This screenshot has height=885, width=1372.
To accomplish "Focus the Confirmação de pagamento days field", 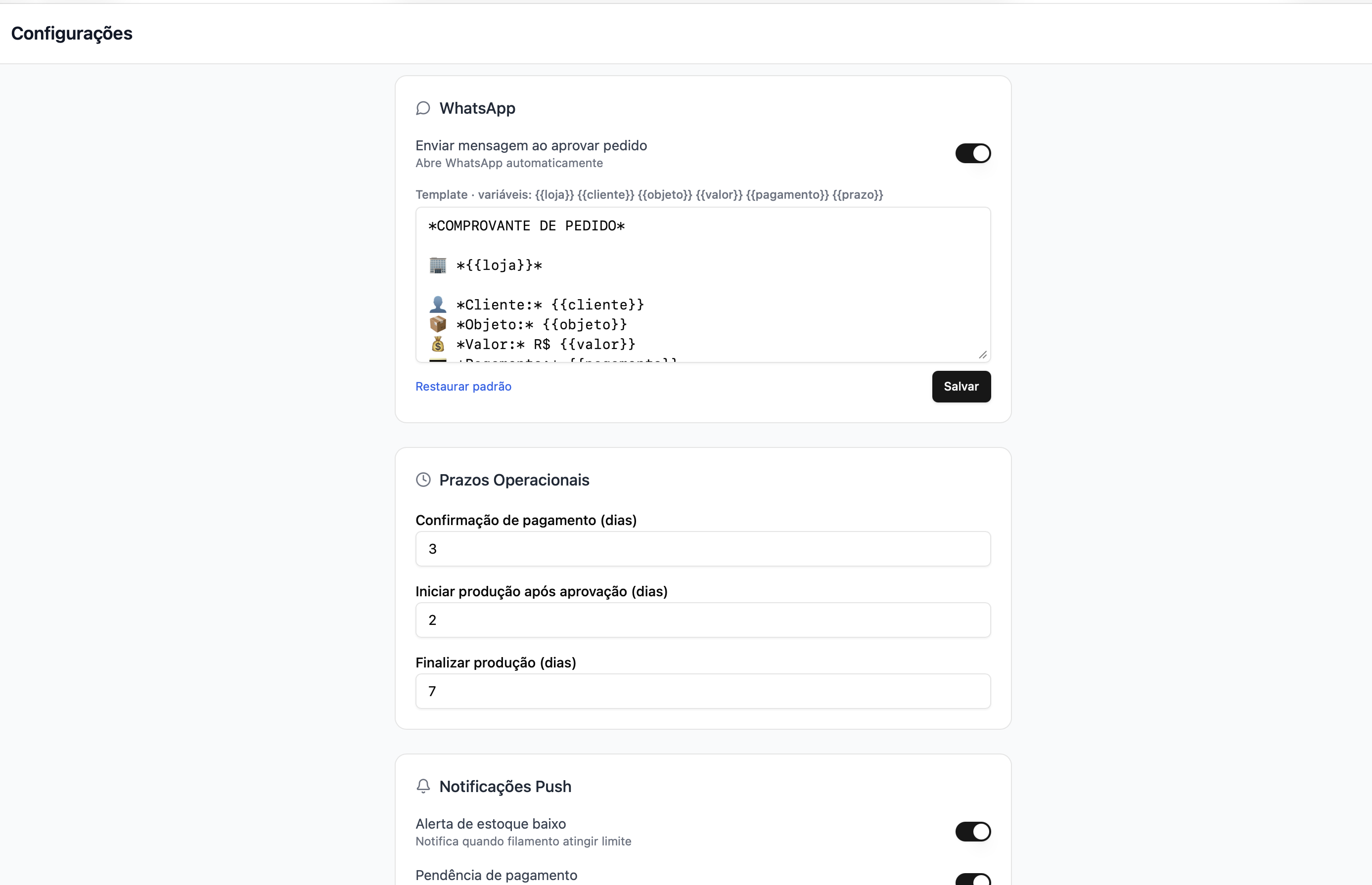I will [703, 549].
